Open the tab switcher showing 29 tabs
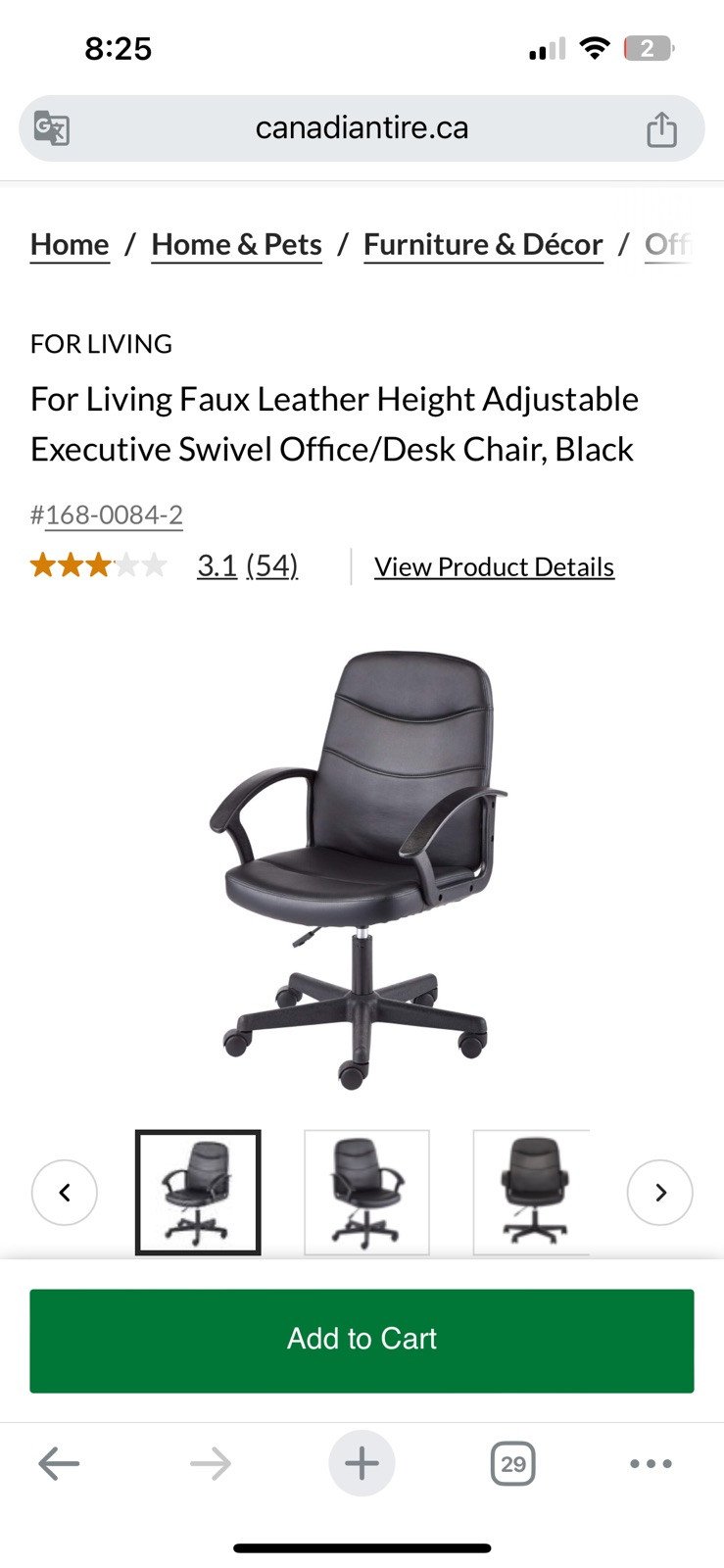The height and width of the screenshot is (1568, 724). point(512,1464)
